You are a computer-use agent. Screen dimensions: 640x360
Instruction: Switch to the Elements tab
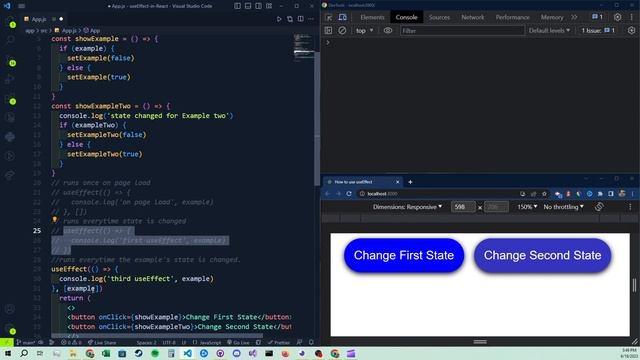[372, 17]
